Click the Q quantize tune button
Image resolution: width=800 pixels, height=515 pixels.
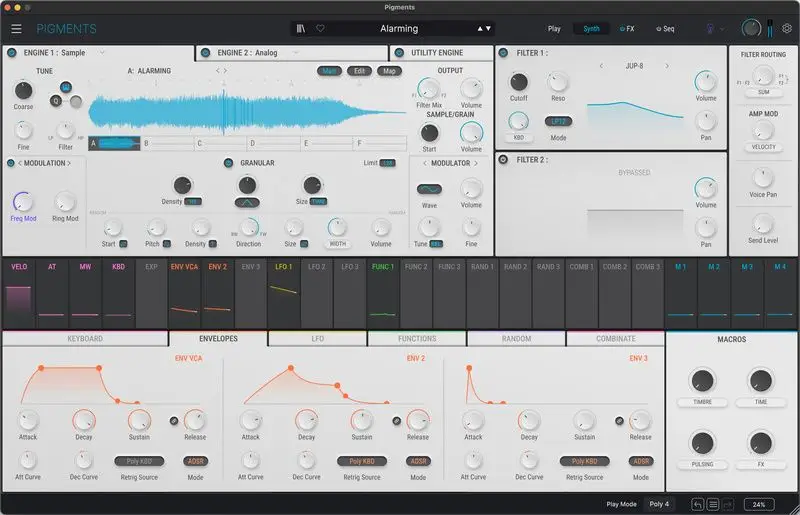56,101
